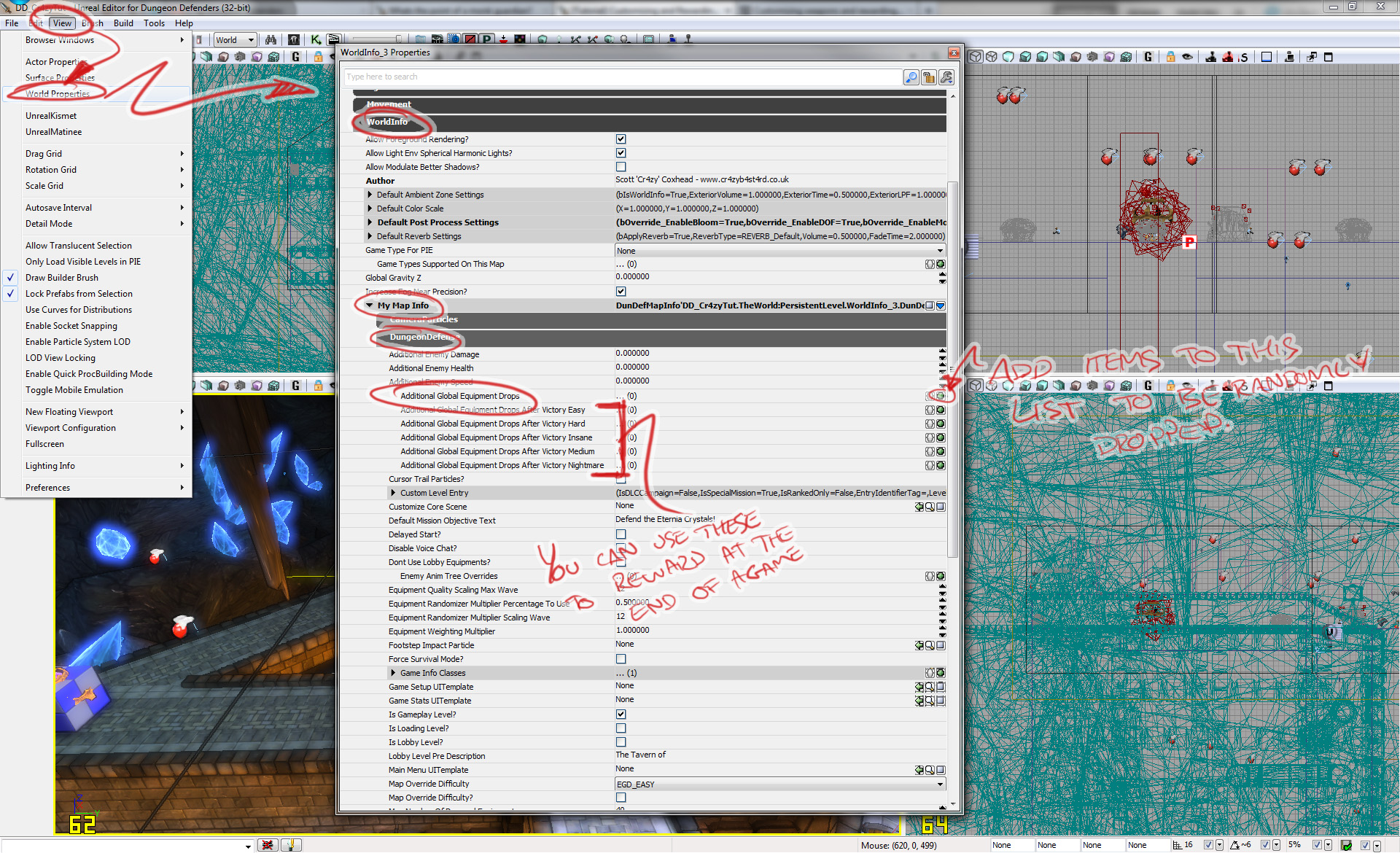Open UnrealMatinee with the clapperboard icon
1400x853 pixels.
click(x=333, y=39)
